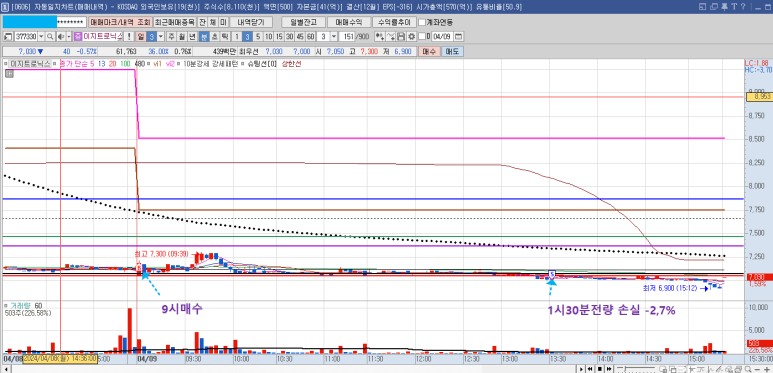The image size is (773, 373).
Task: Enable the 계좌연동 checkbox
Action: (x=422, y=22)
